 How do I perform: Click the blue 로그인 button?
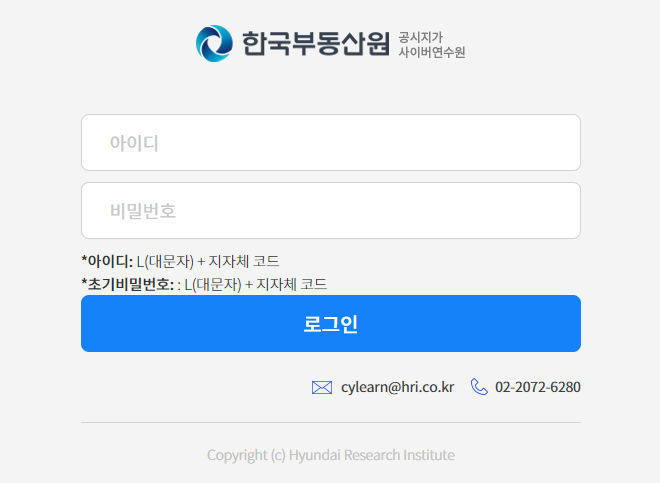tap(331, 323)
